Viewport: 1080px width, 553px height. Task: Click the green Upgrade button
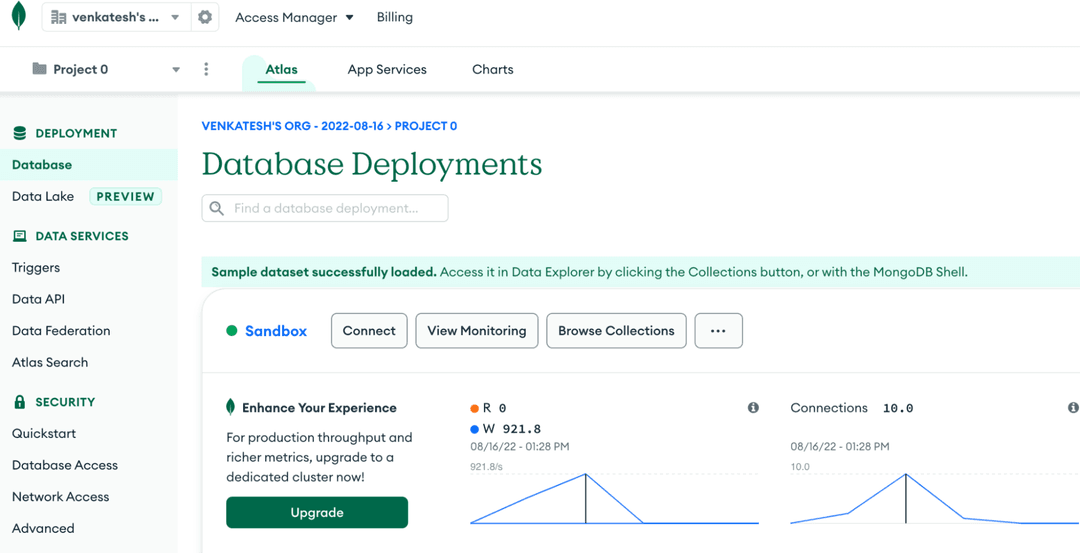pos(317,512)
